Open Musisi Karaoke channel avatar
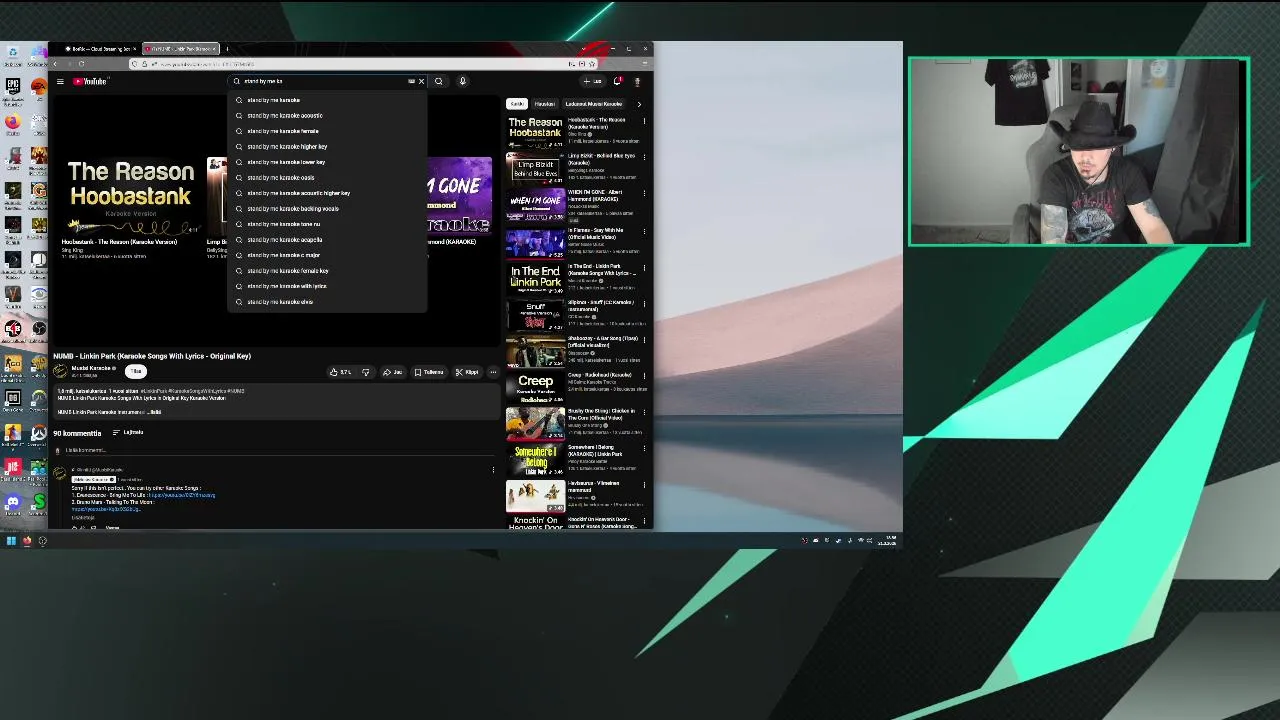This screenshot has width=1280, height=720. coord(61,371)
